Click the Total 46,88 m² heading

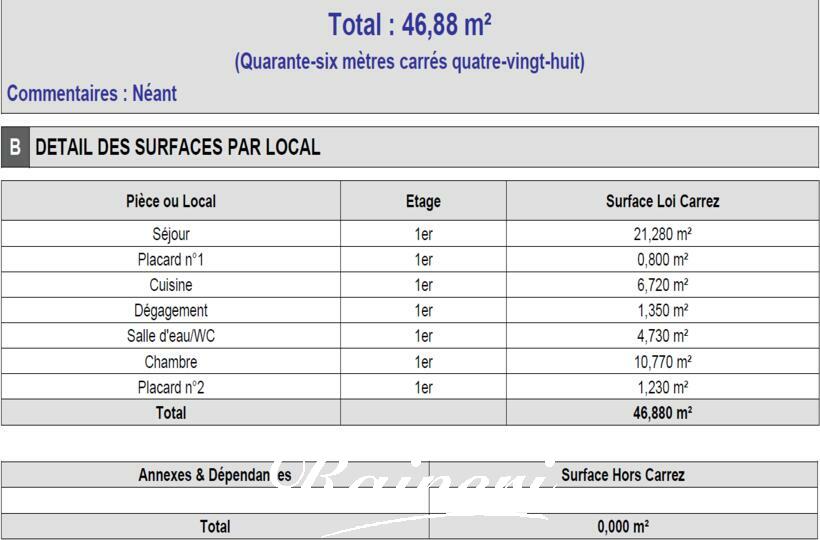(x=409, y=25)
